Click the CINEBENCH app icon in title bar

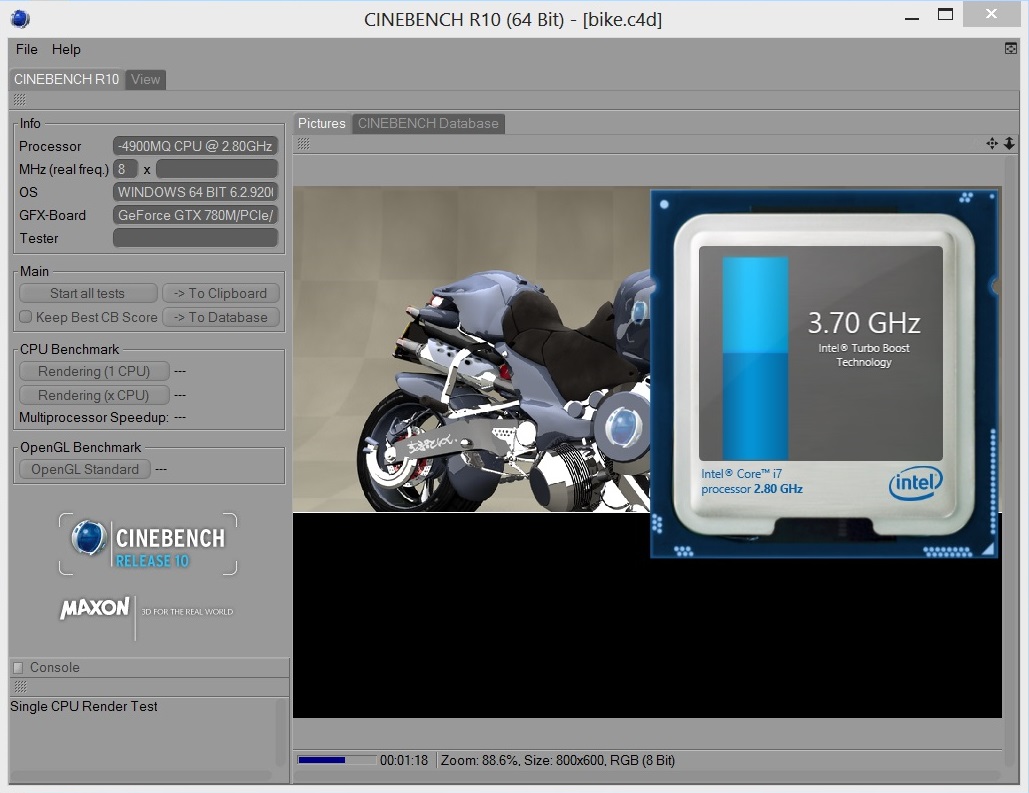pos(20,19)
